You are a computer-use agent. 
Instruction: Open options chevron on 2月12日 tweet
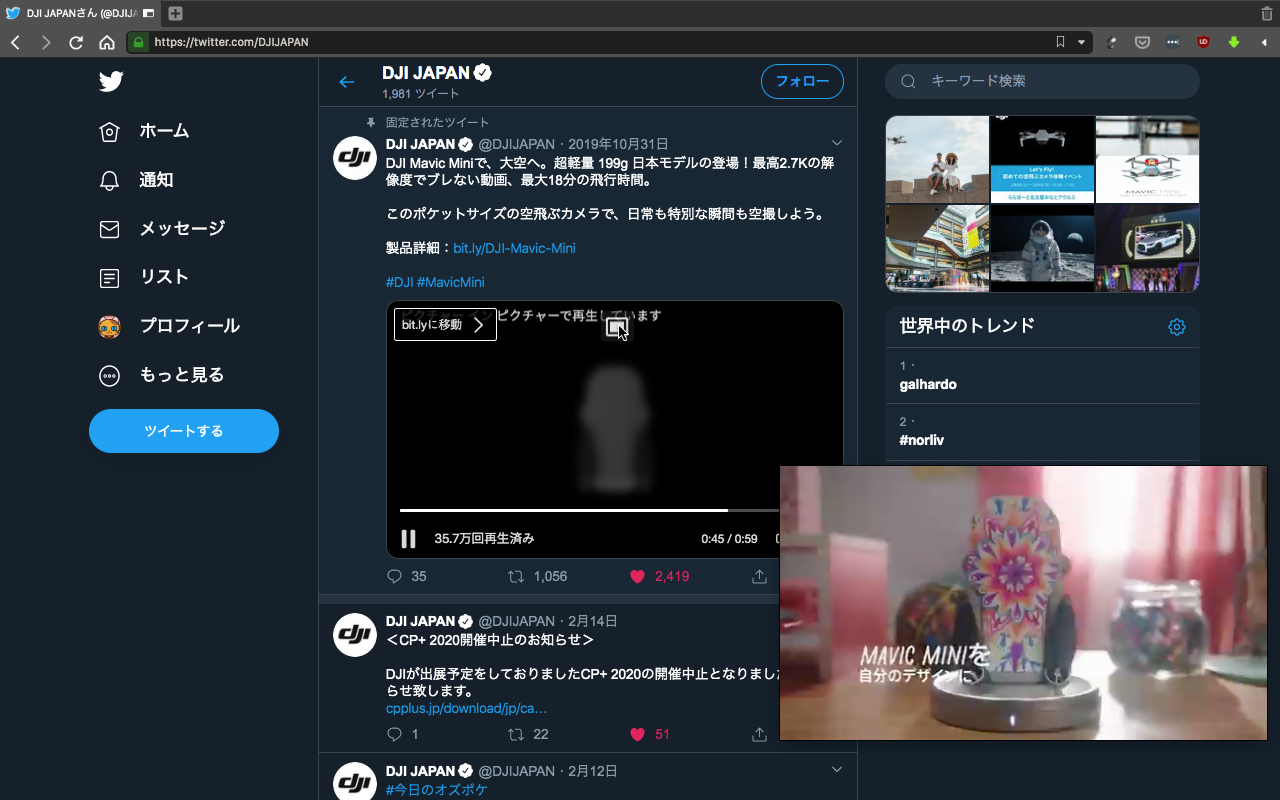tap(837, 770)
